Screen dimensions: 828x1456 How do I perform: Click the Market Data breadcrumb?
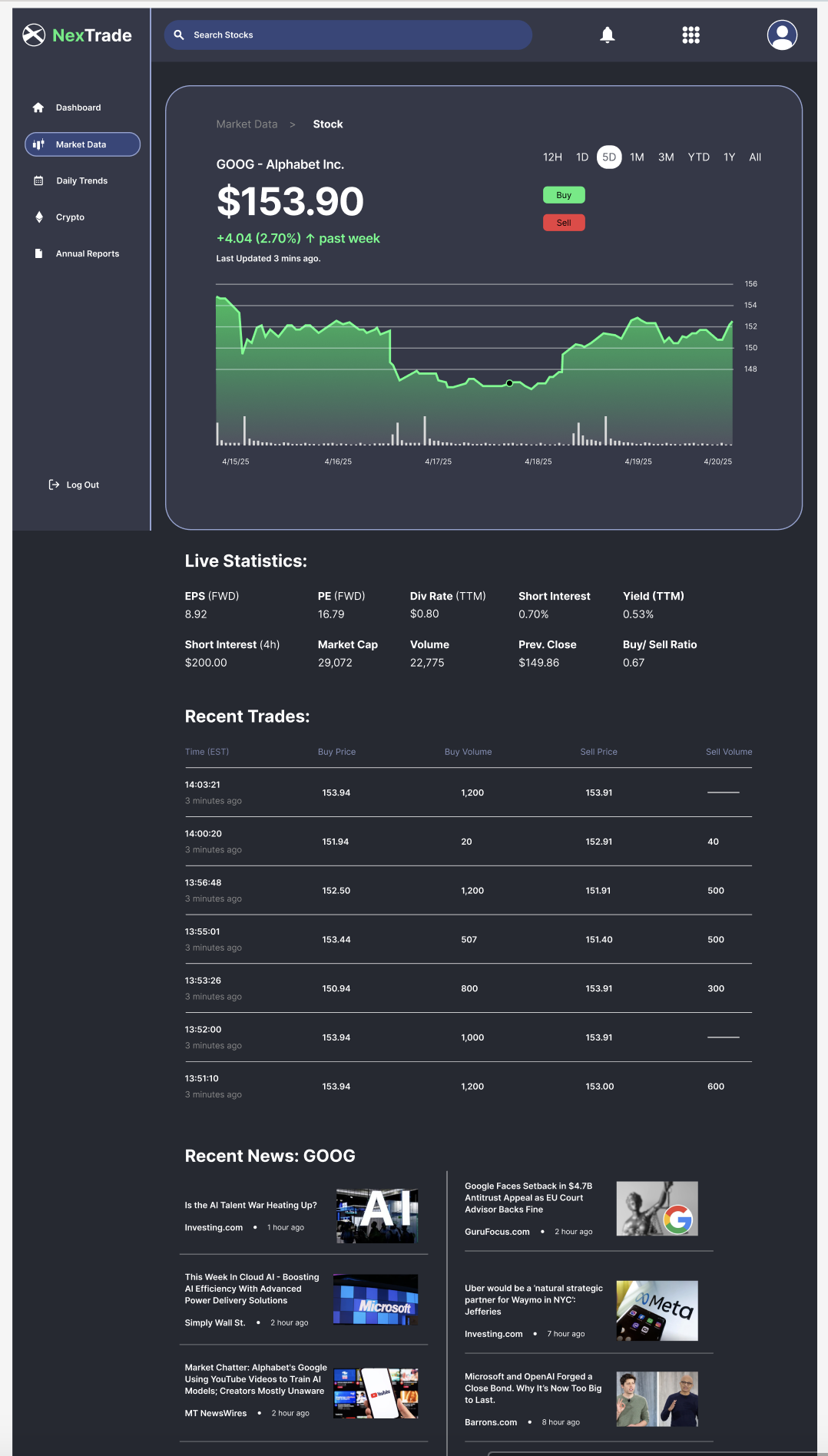(247, 124)
